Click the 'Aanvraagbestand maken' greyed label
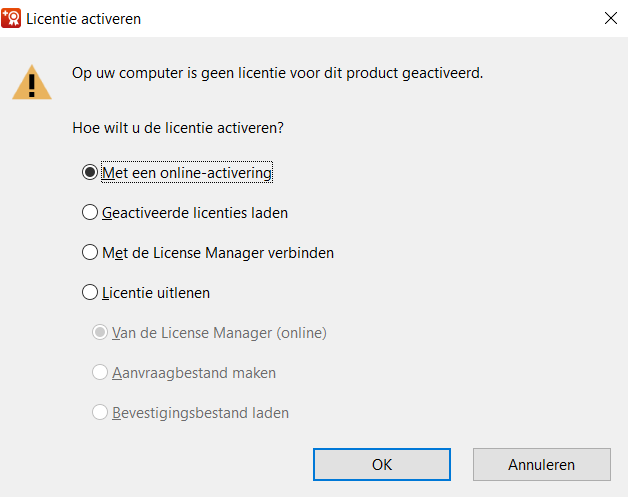 click(x=194, y=373)
